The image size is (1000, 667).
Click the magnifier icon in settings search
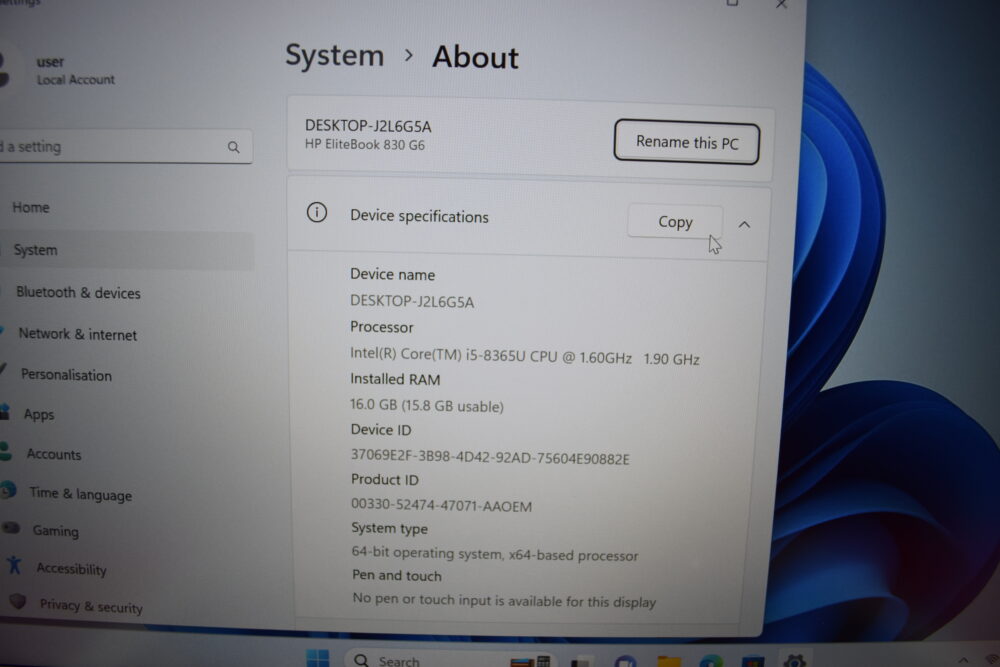tap(233, 147)
